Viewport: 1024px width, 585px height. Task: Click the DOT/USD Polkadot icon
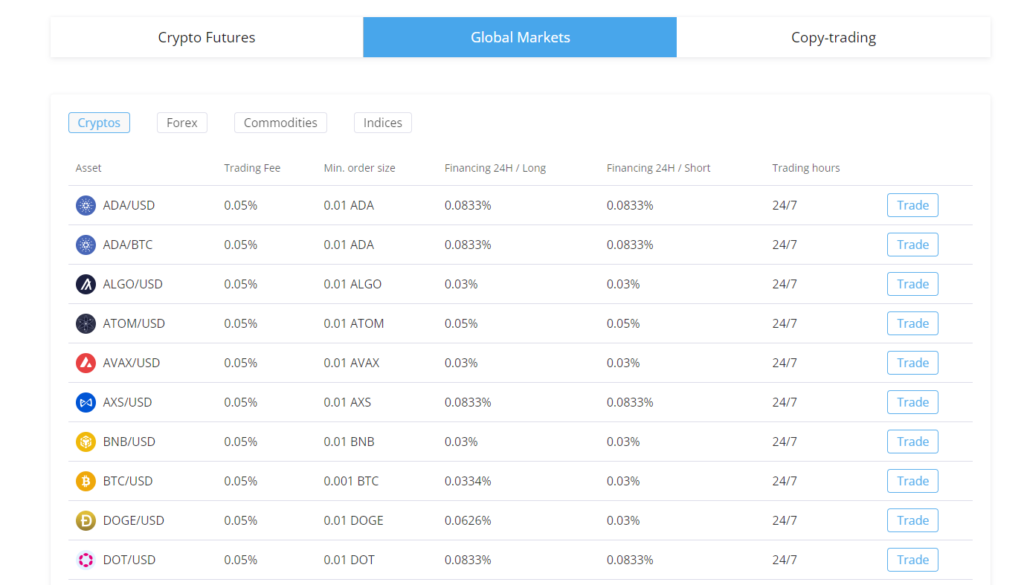click(85, 559)
